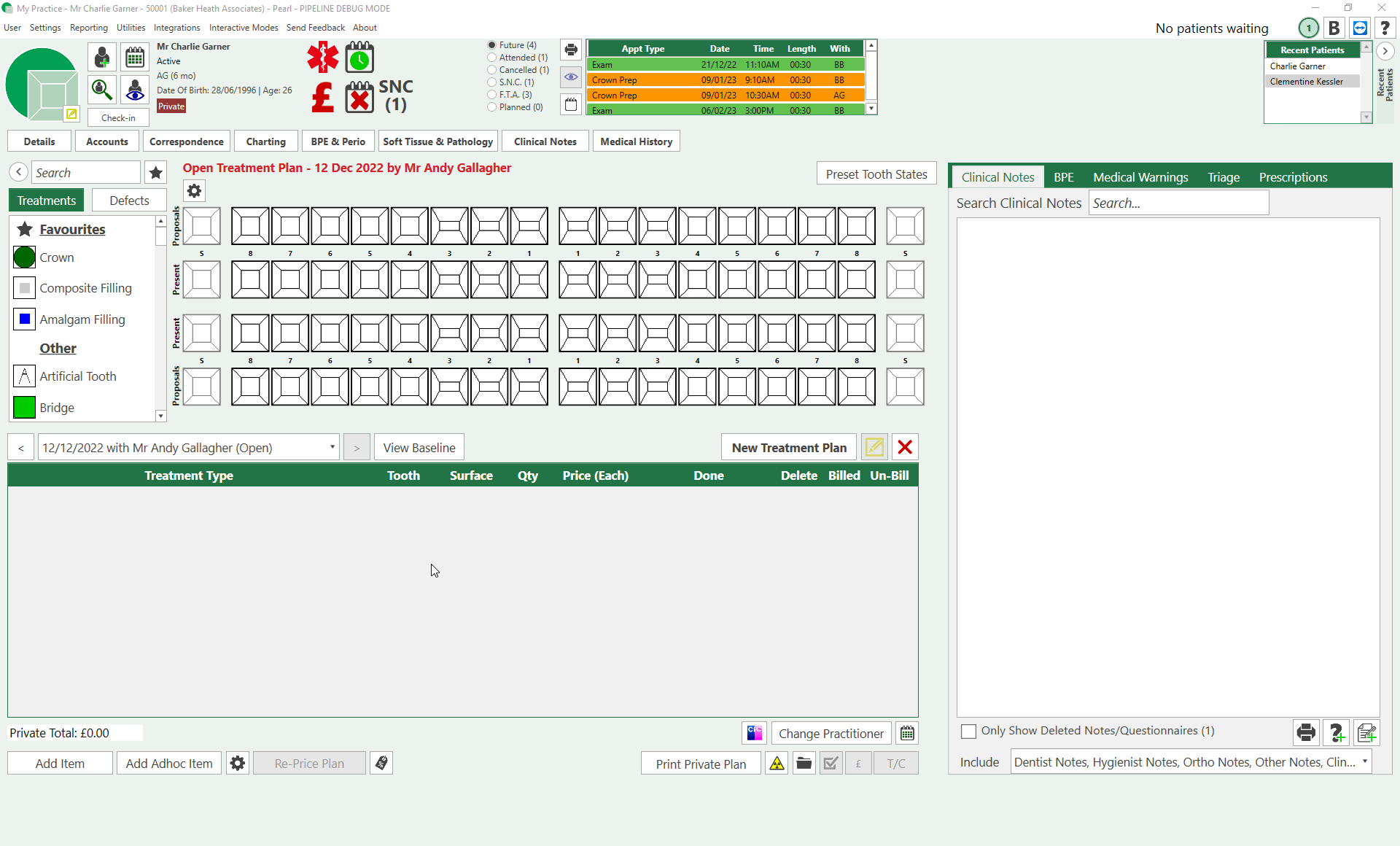Tick Only Show Deleted Notes/Questionnaires checkbox
The width and height of the screenshot is (1400, 846).
pyautogui.click(x=968, y=731)
